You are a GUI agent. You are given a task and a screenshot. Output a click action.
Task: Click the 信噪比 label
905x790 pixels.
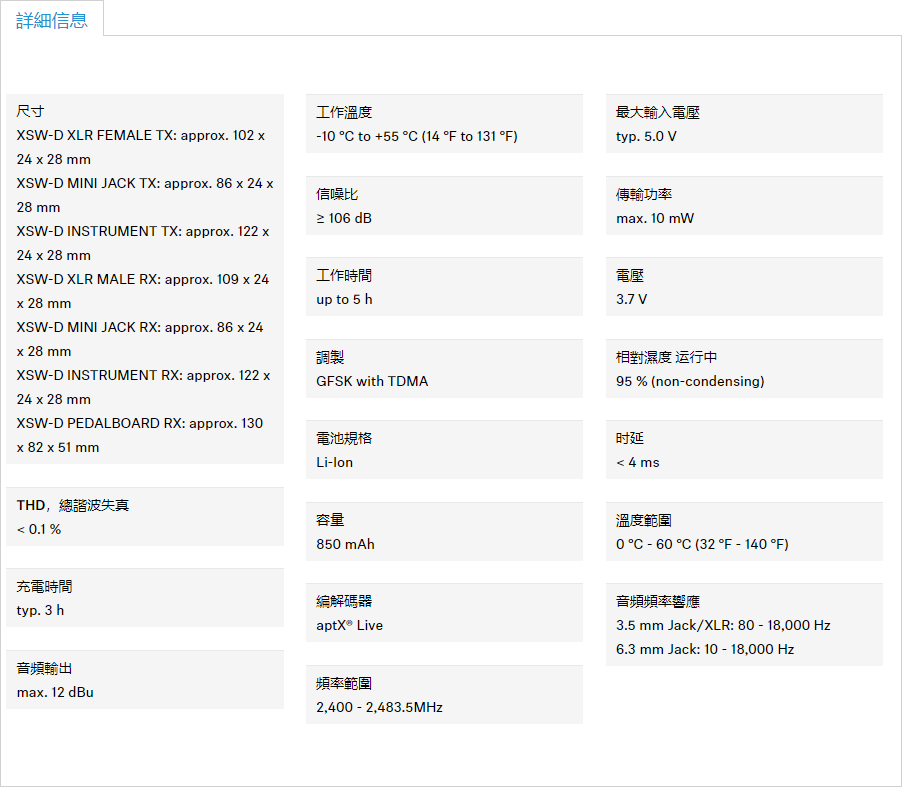[338, 194]
